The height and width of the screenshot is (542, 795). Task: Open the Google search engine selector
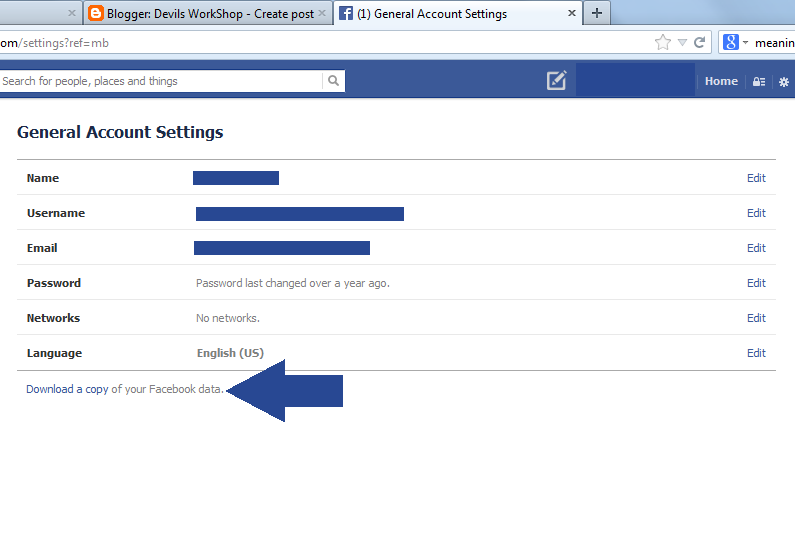pos(745,43)
